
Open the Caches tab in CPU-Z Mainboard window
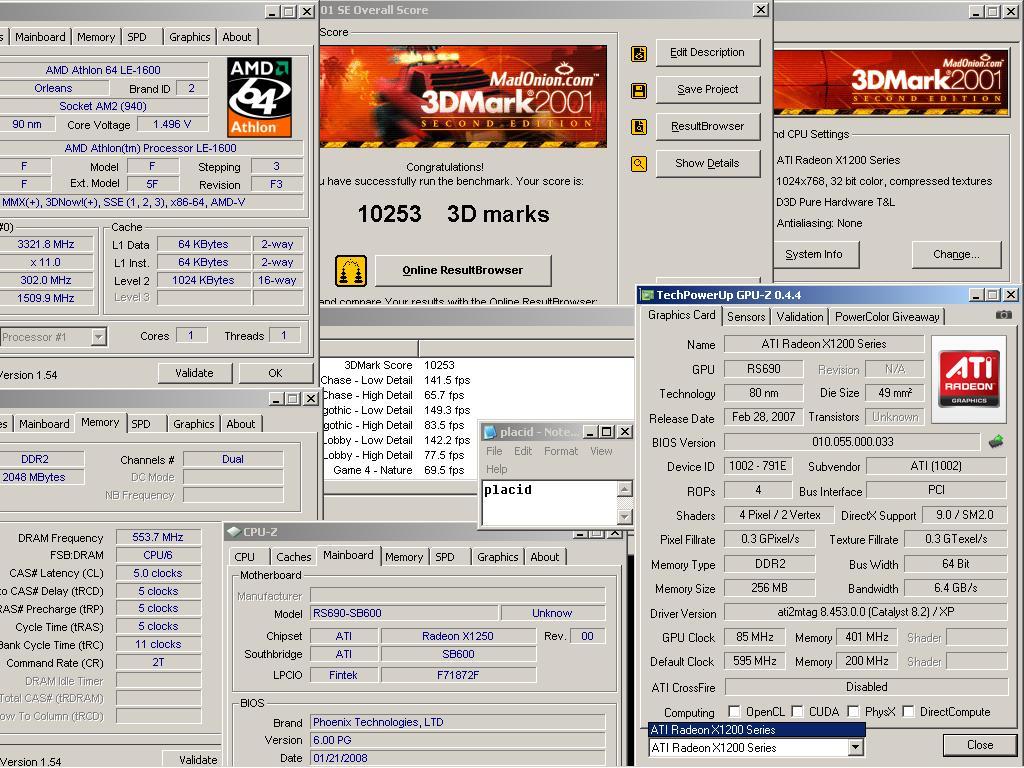[293, 557]
